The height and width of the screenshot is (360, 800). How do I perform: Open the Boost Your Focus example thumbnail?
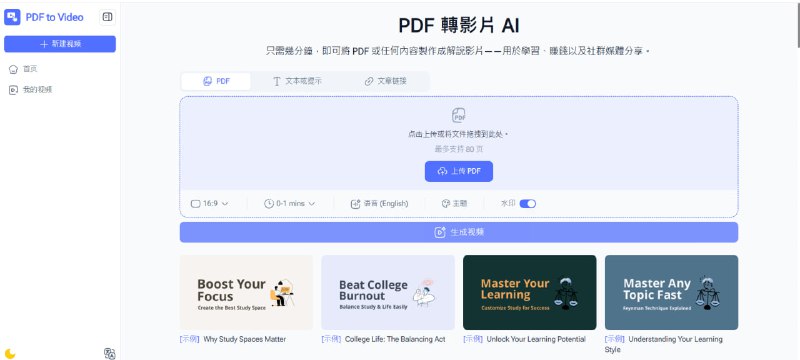pos(246,292)
